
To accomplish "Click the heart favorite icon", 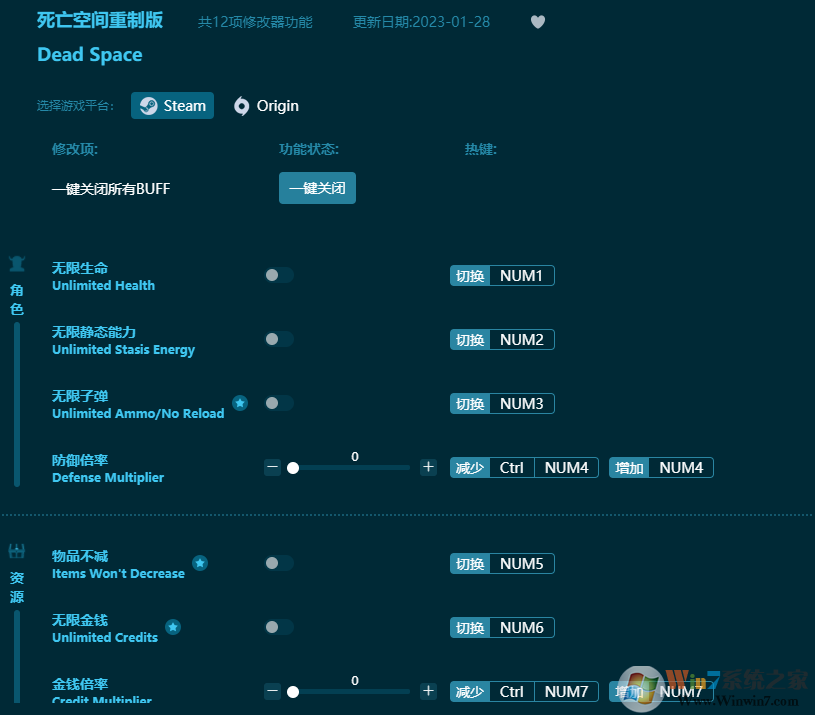I will (x=537, y=22).
